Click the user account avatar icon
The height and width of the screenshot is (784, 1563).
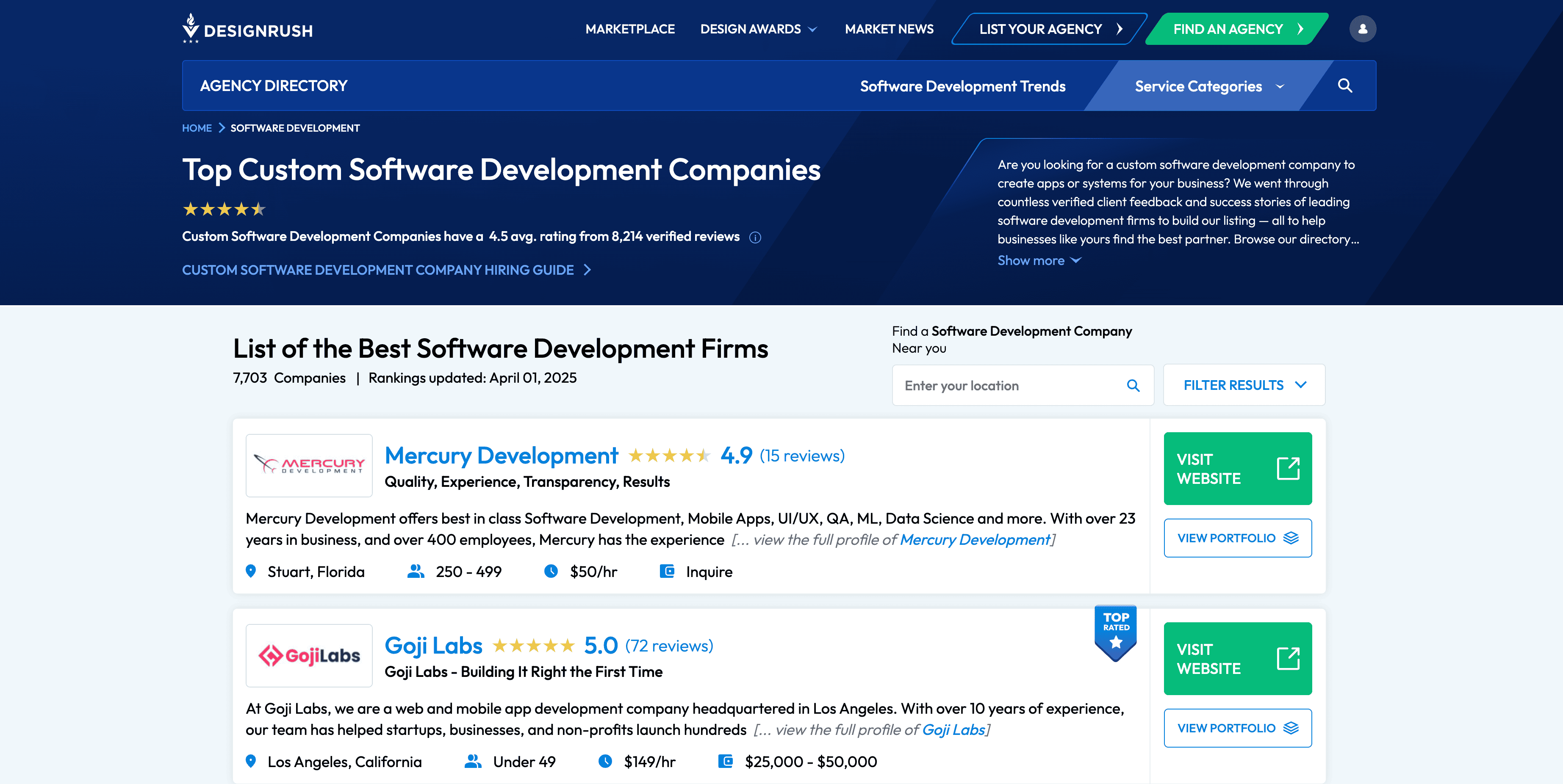1362,28
